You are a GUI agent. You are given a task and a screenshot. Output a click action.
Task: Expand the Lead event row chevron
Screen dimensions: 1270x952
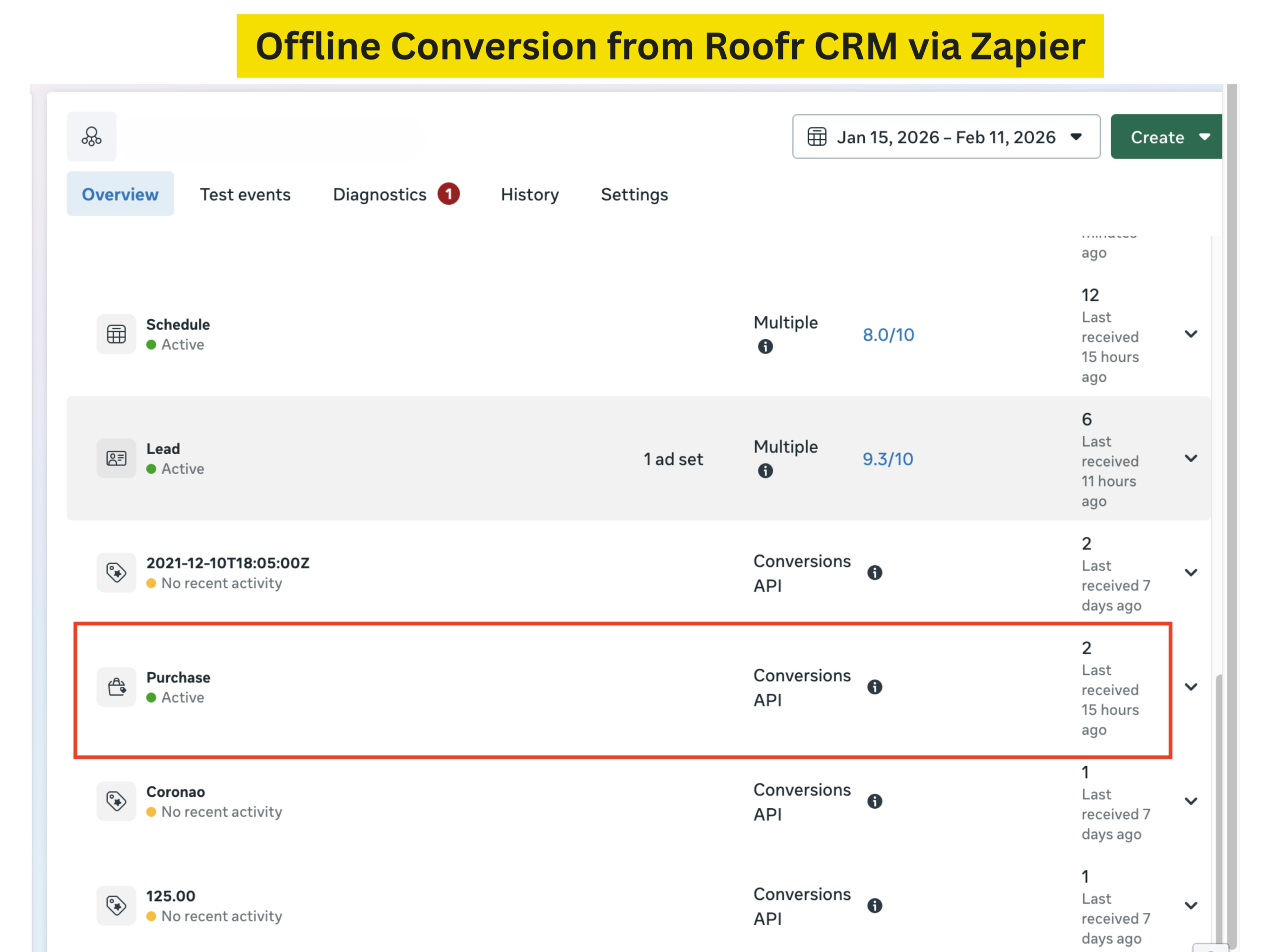point(1191,459)
